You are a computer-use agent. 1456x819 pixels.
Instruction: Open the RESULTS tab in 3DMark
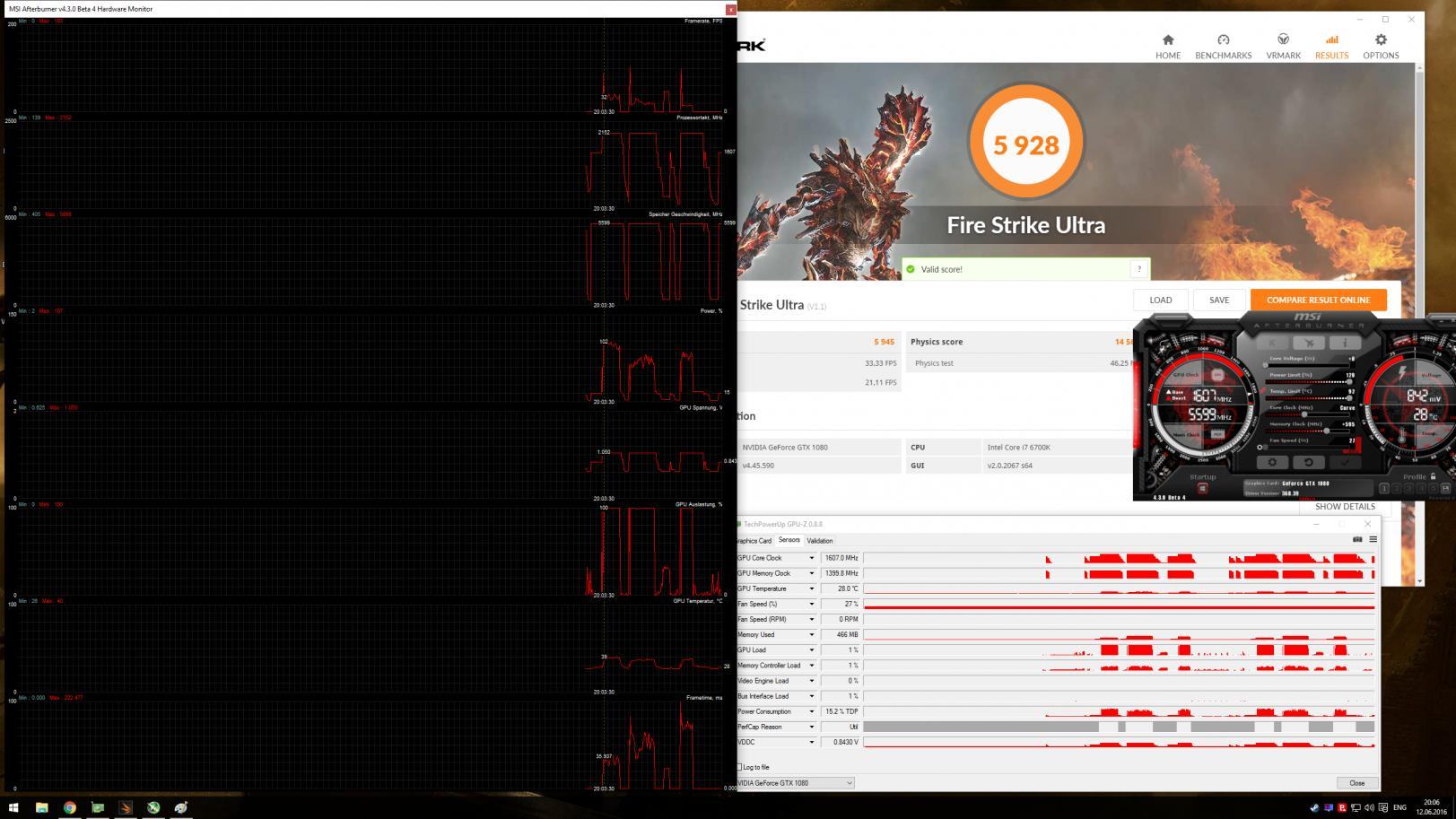click(x=1331, y=47)
